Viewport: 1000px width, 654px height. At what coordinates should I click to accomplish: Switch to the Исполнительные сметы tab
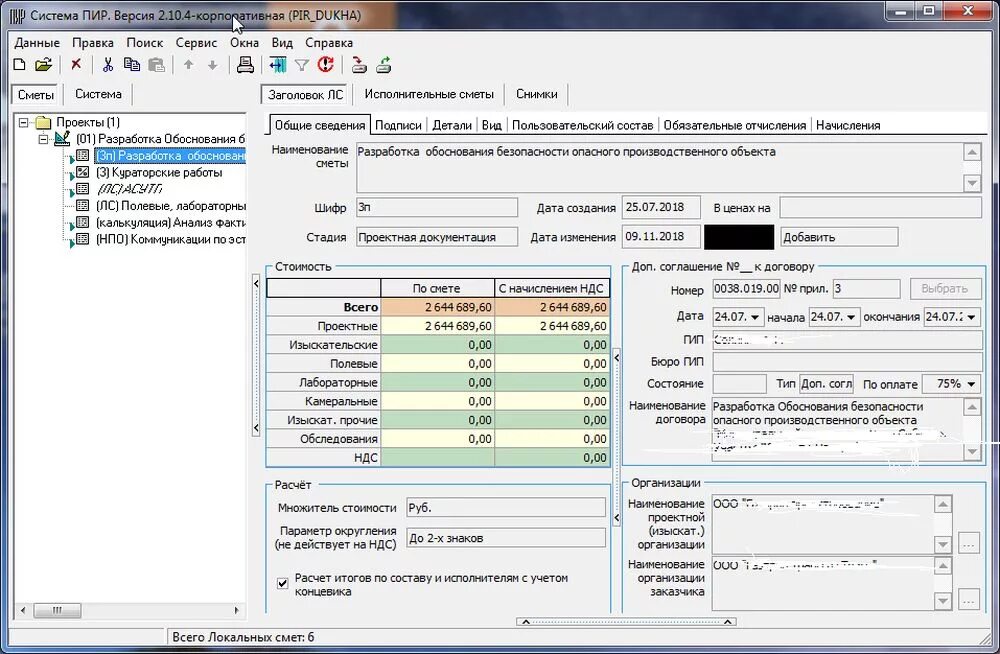(x=429, y=94)
